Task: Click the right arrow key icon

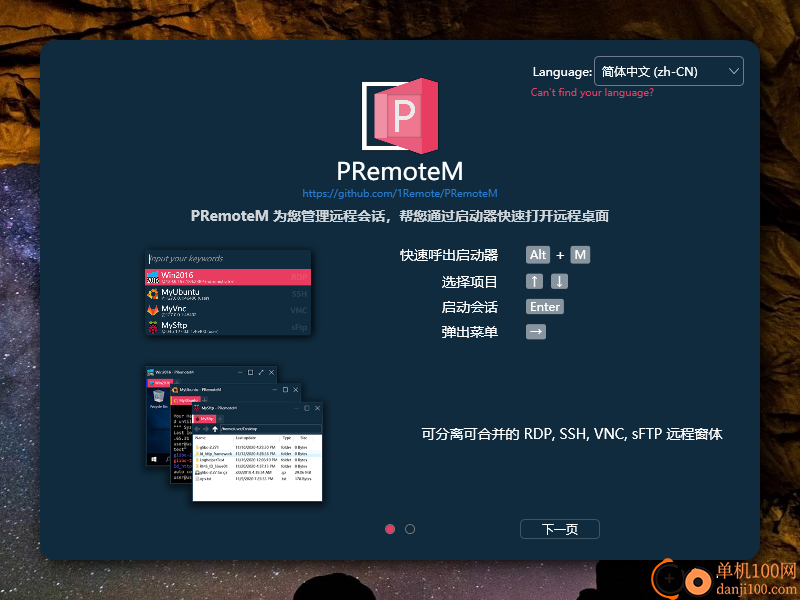Action: (x=536, y=332)
